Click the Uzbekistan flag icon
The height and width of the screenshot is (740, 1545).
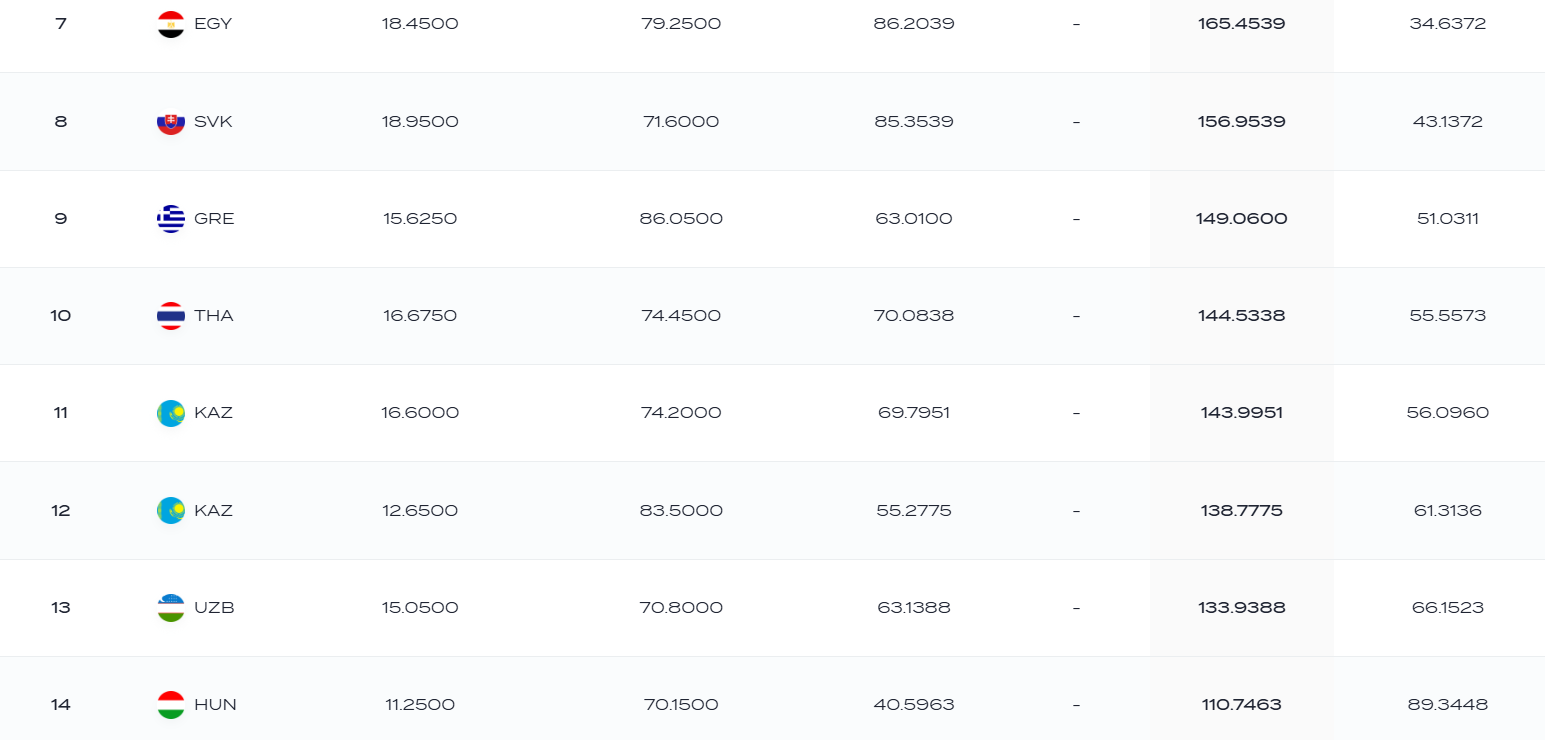tap(171, 608)
